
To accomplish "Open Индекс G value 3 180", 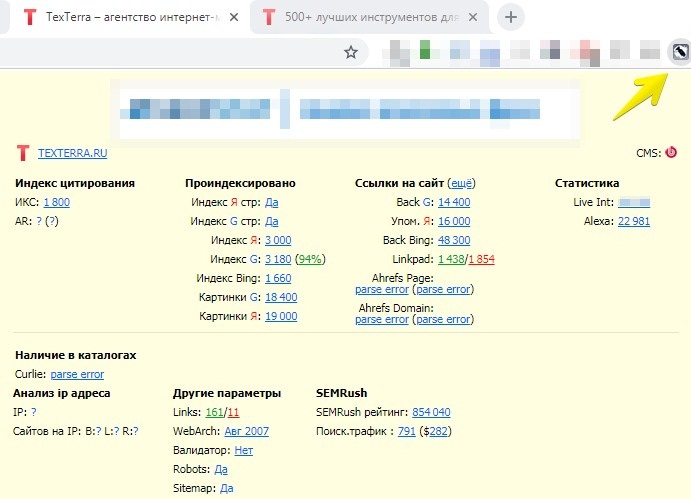I will click(278, 259).
